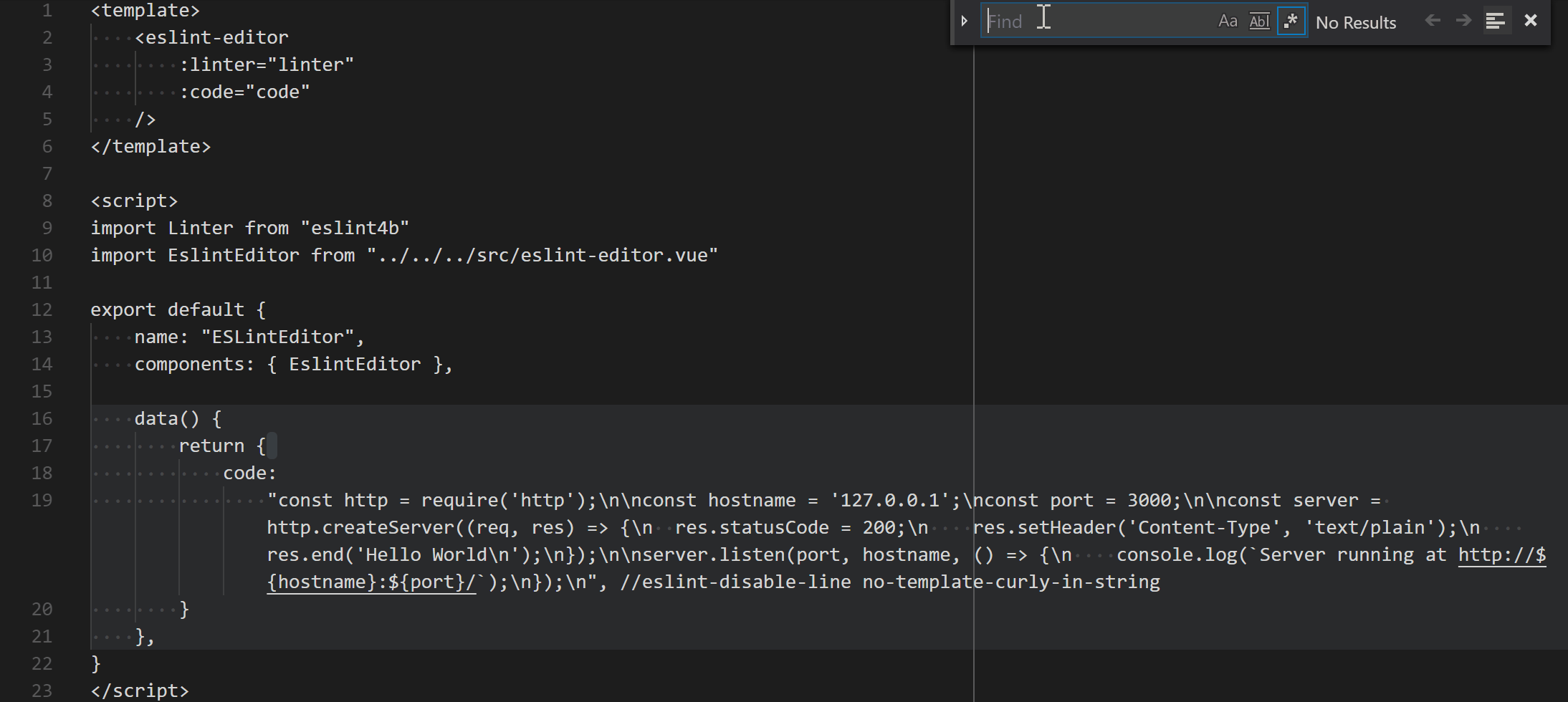1568x702 pixels.
Task: Expand the Find widget to show Replace
Action: click(x=964, y=20)
